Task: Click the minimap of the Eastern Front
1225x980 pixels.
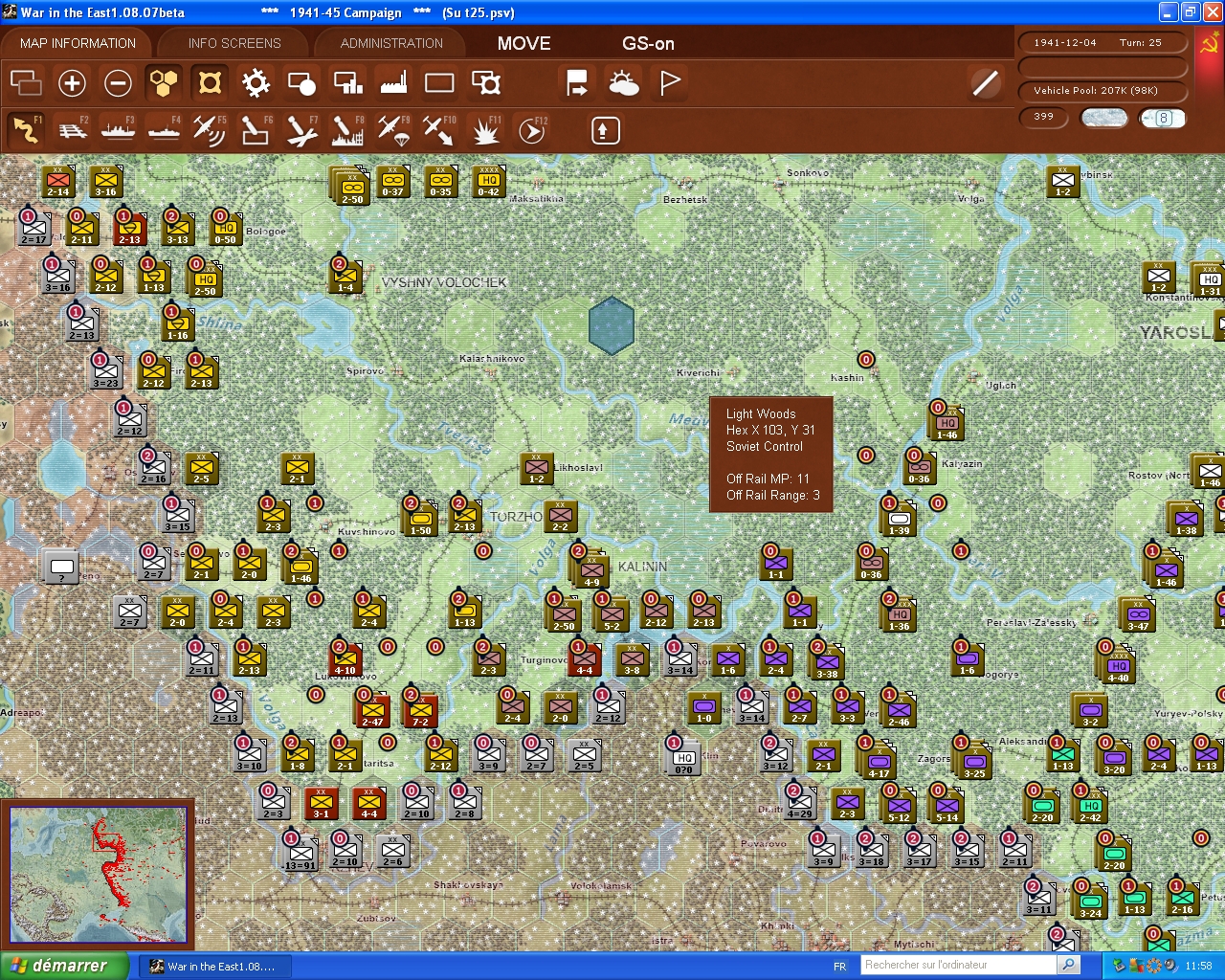Action: (x=99, y=875)
